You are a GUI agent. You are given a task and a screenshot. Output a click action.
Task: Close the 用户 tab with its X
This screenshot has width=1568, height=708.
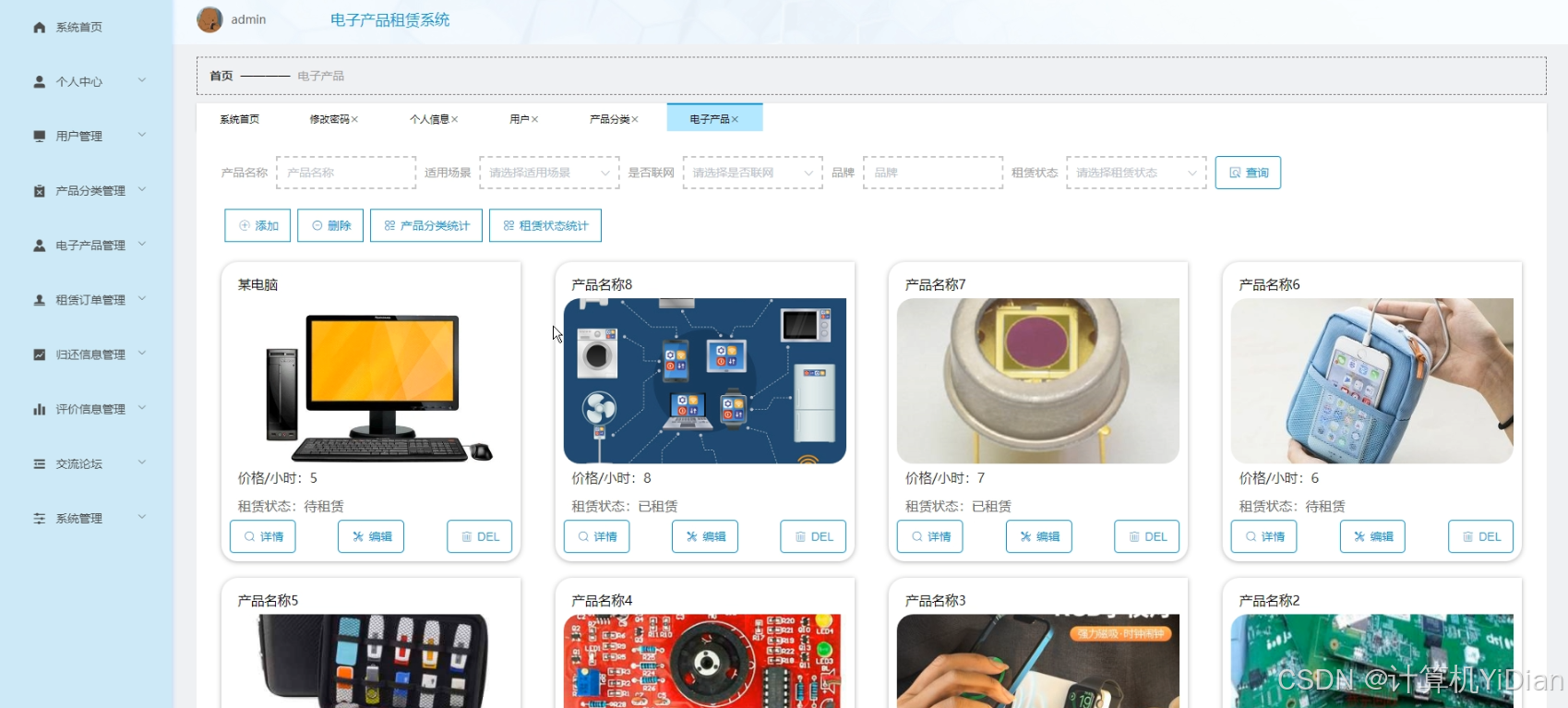534,120
